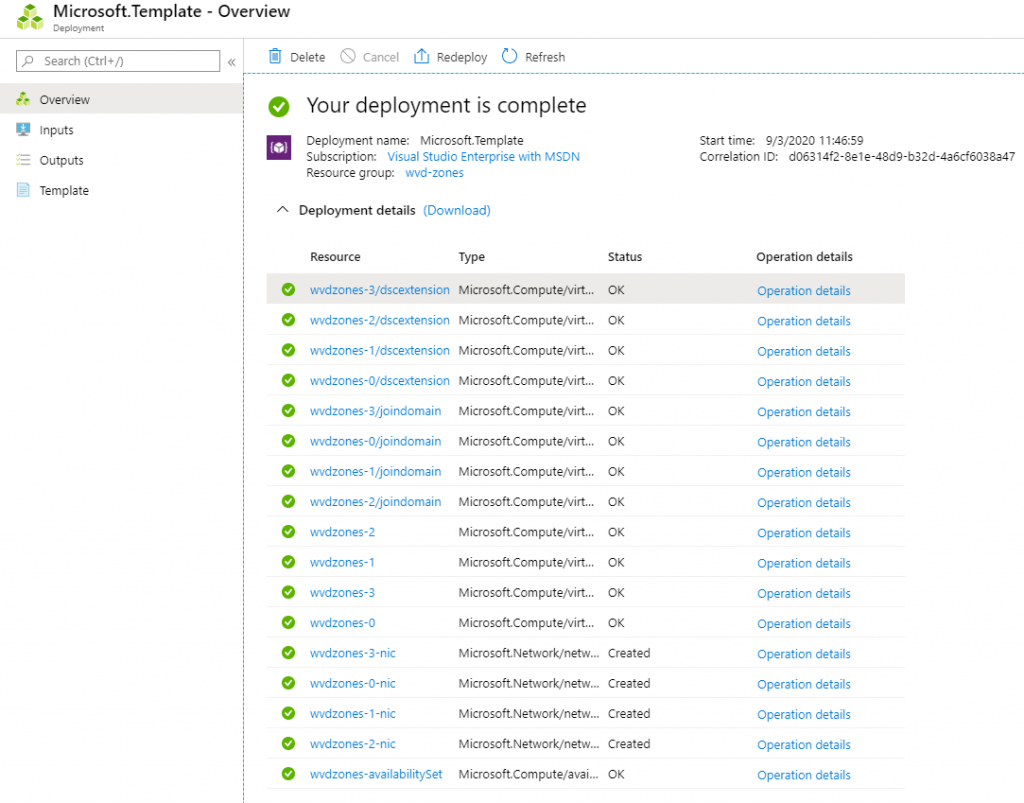Open Operation details for wvdzones-1 VM row

coord(803,563)
